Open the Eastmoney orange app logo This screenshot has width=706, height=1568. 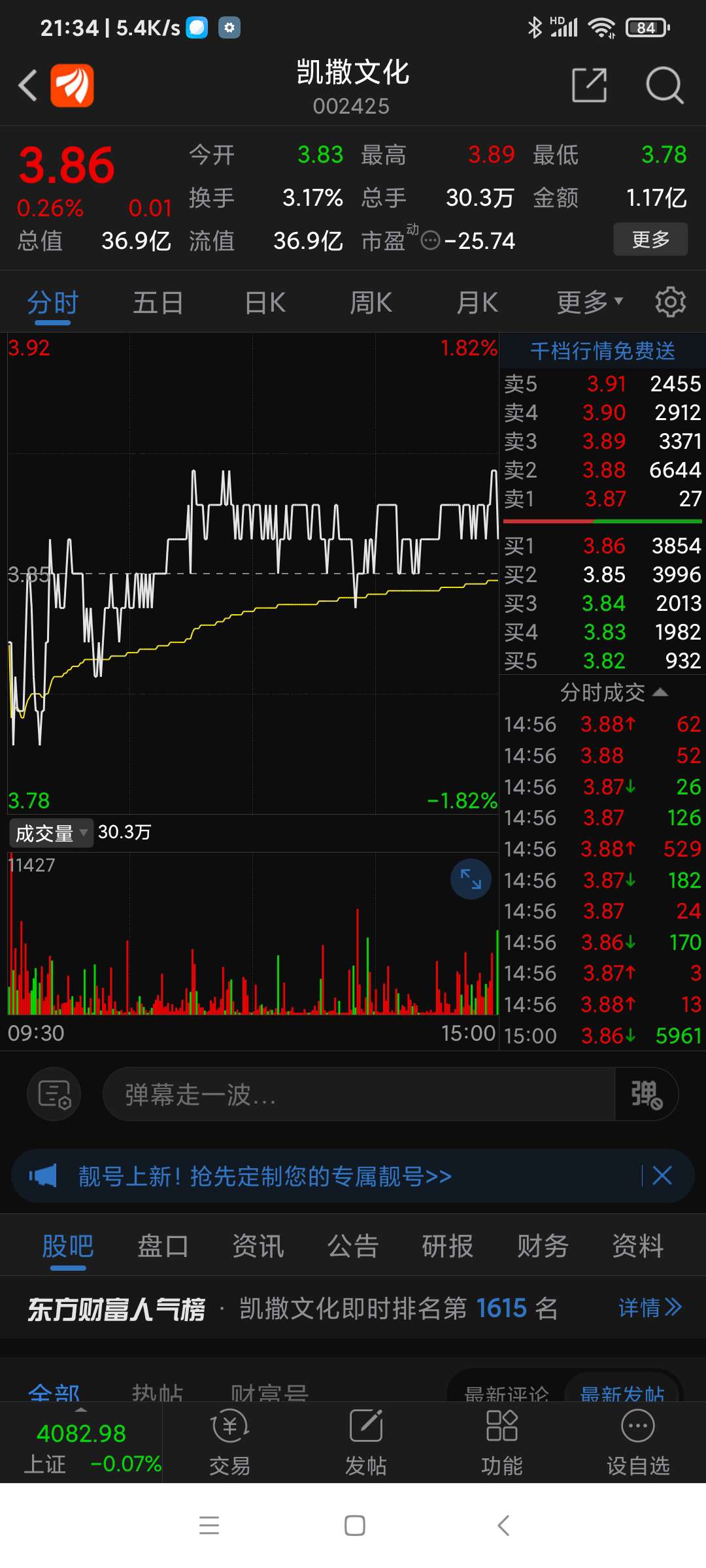(x=72, y=86)
